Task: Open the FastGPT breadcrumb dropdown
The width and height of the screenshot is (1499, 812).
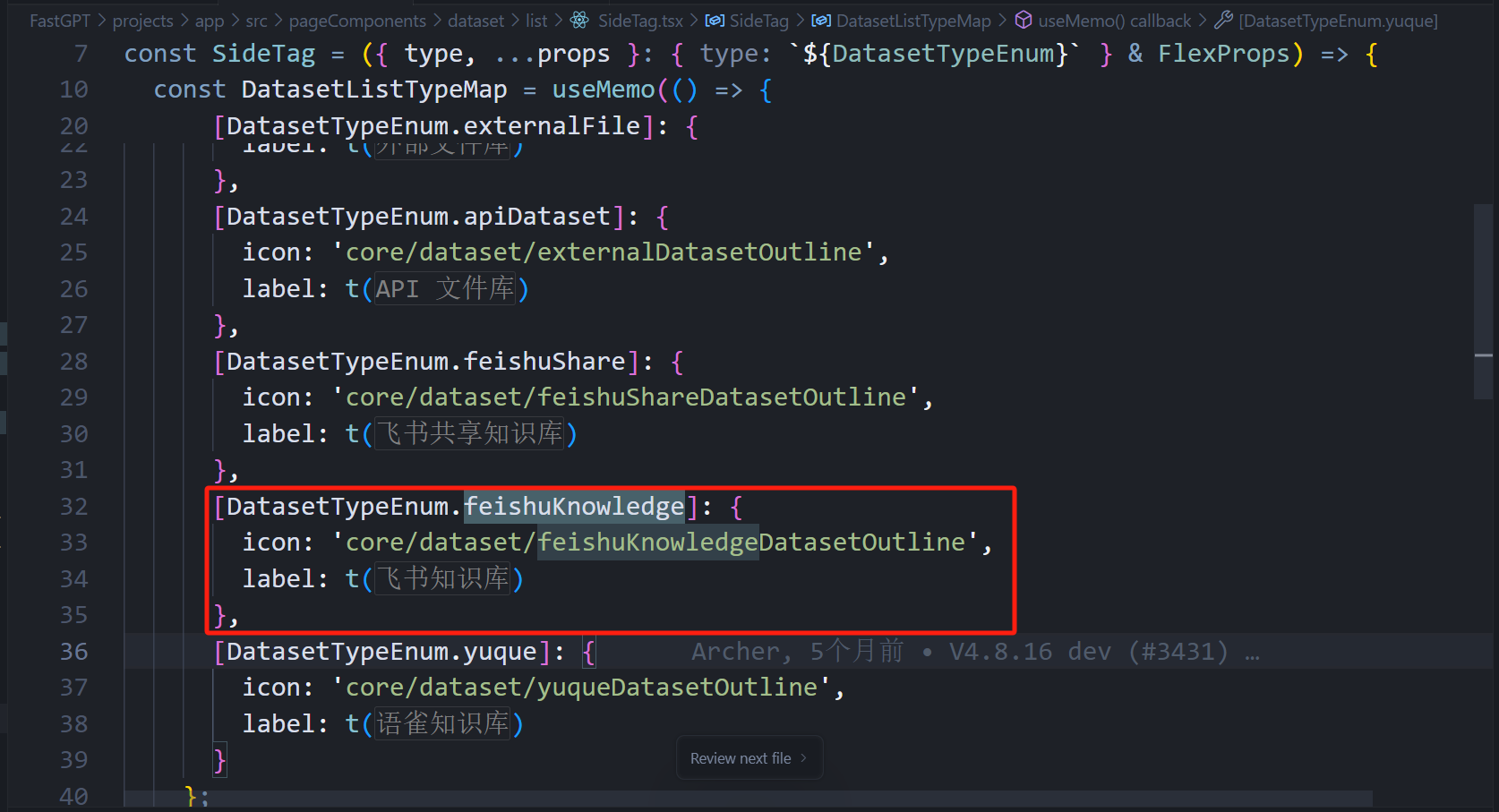Action: pos(59,20)
